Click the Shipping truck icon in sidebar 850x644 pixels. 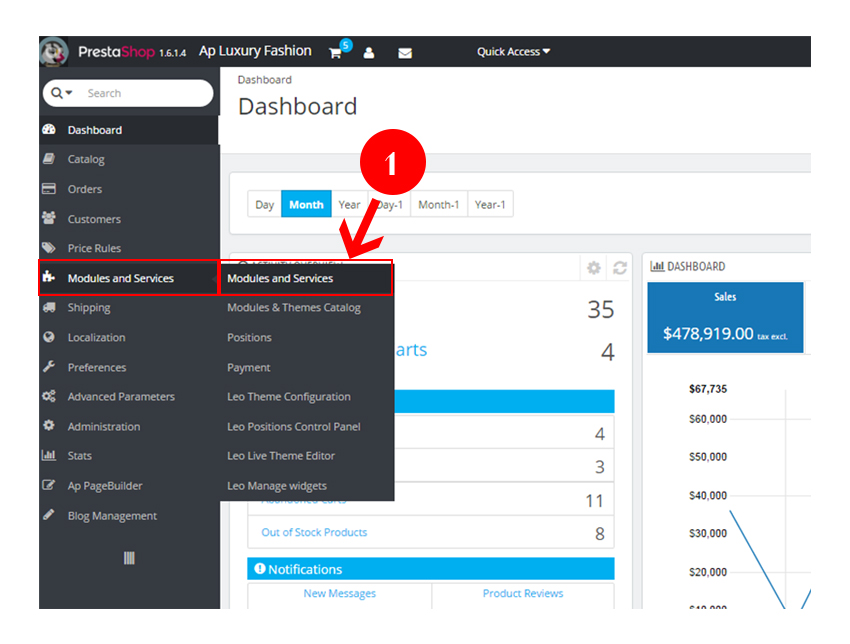pyautogui.click(x=49, y=308)
